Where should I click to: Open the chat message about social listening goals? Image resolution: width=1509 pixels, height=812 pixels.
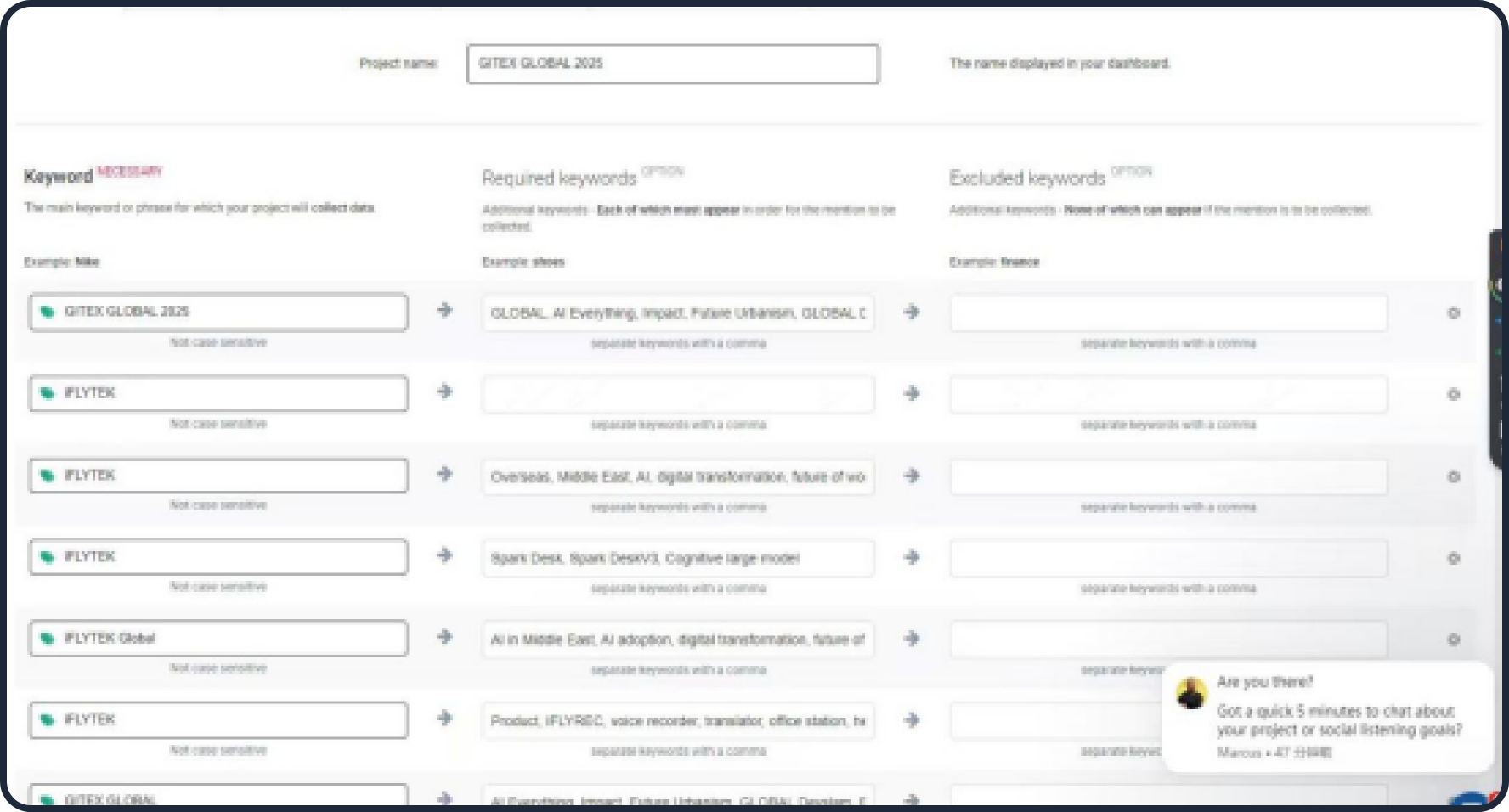click(x=1339, y=720)
